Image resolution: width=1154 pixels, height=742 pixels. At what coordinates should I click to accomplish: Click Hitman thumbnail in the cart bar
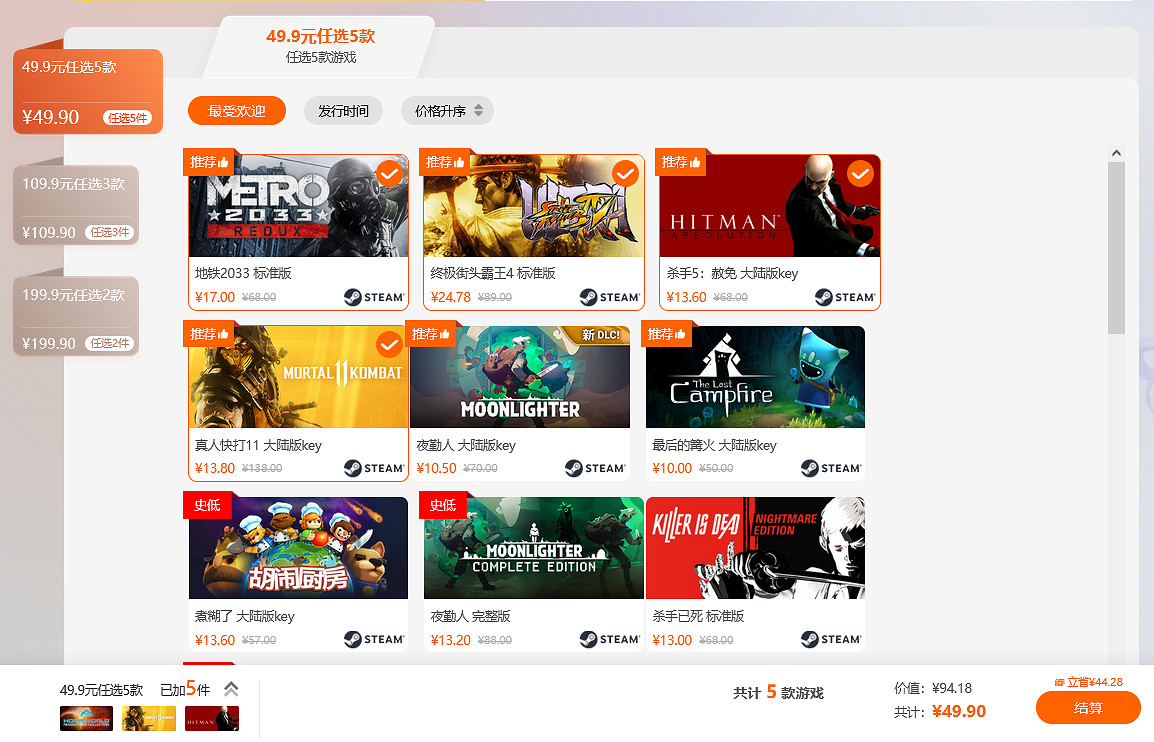[x=211, y=718]
